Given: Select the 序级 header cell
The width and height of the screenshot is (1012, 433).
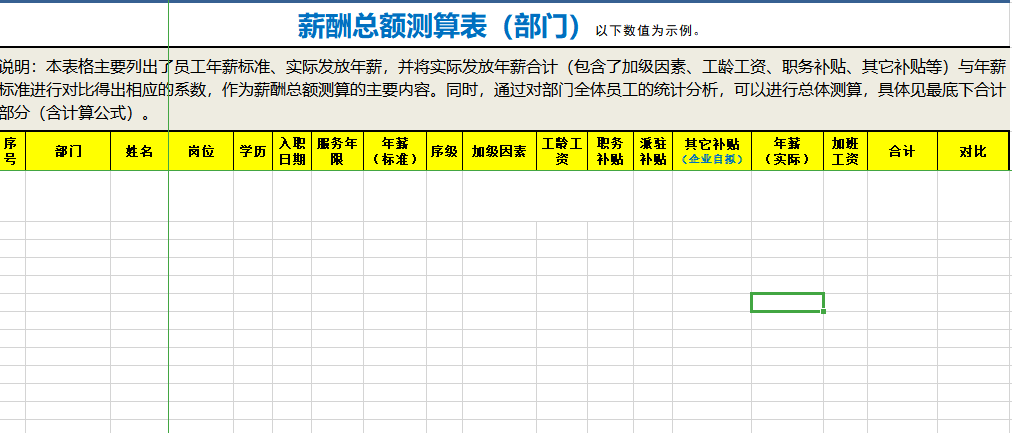Looking at the screenshot, I should (x=444, y=151).
